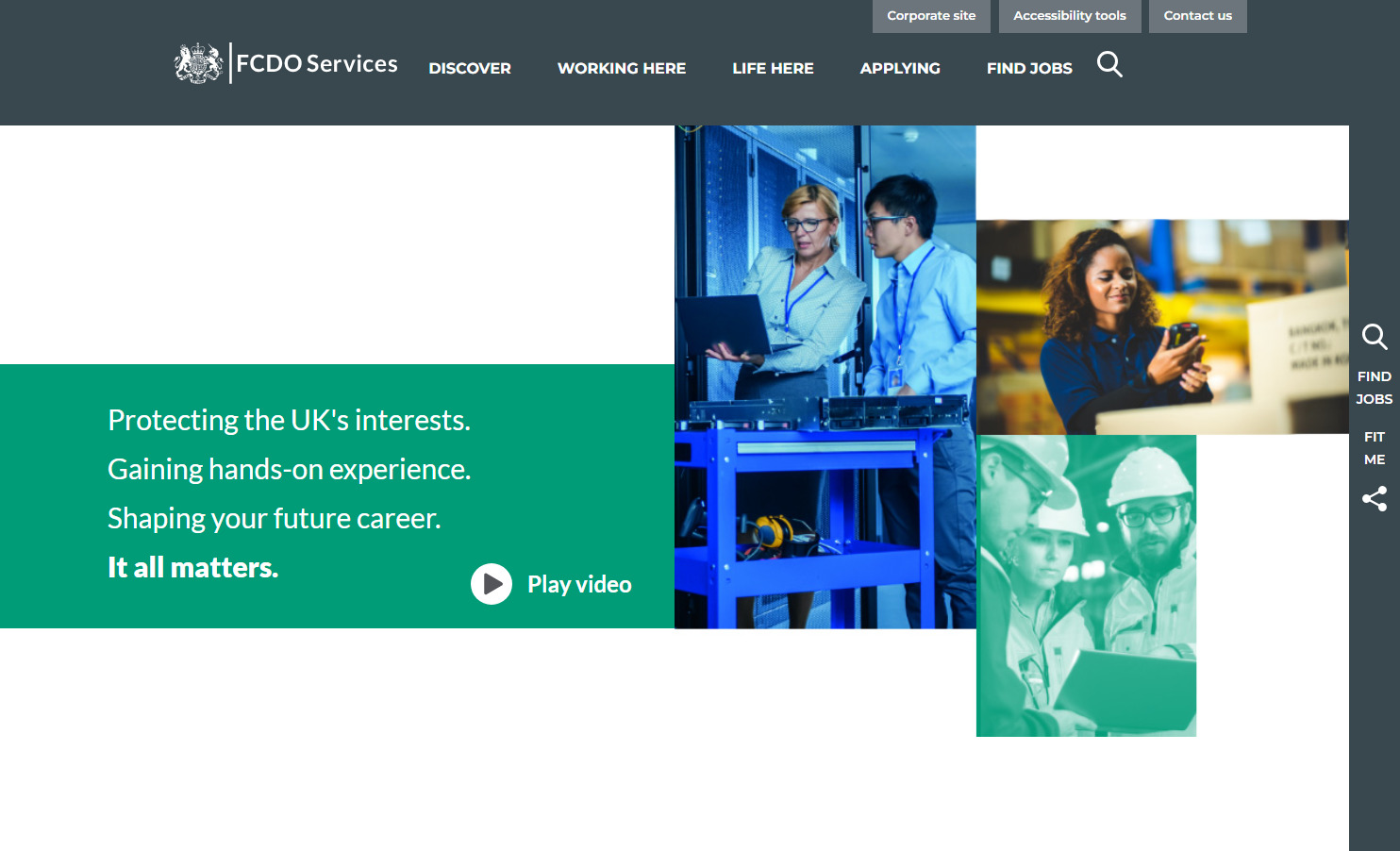Click FIND JOBS on the right sidebar

[x=1375, y=387]
